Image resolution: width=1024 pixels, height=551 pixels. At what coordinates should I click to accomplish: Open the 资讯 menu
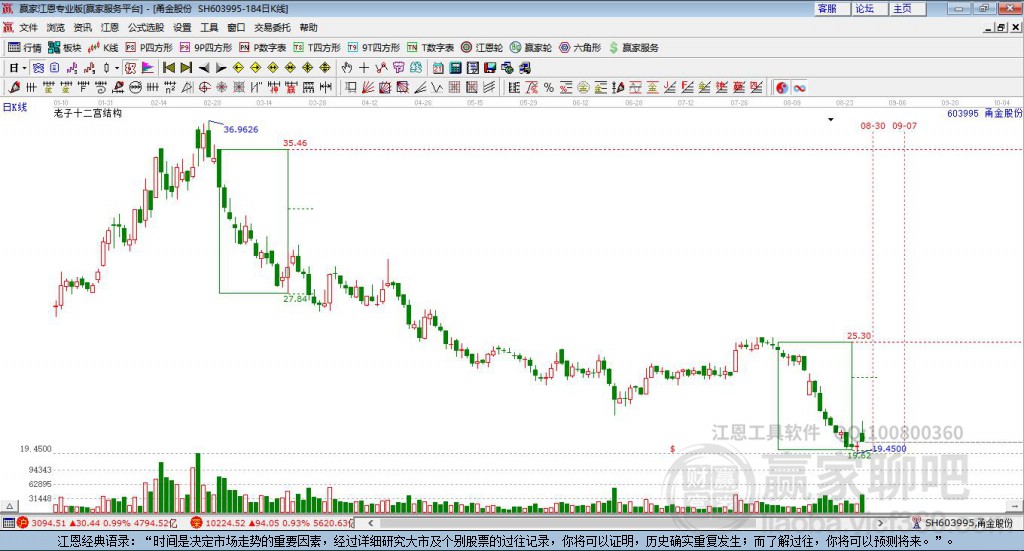[x=82, y=27]
